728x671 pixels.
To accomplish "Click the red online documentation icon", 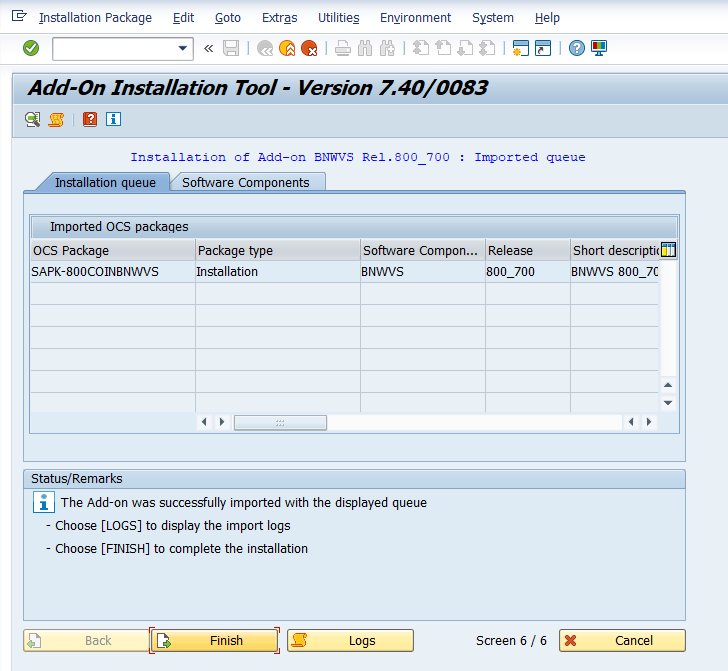I will pos(90,119).
